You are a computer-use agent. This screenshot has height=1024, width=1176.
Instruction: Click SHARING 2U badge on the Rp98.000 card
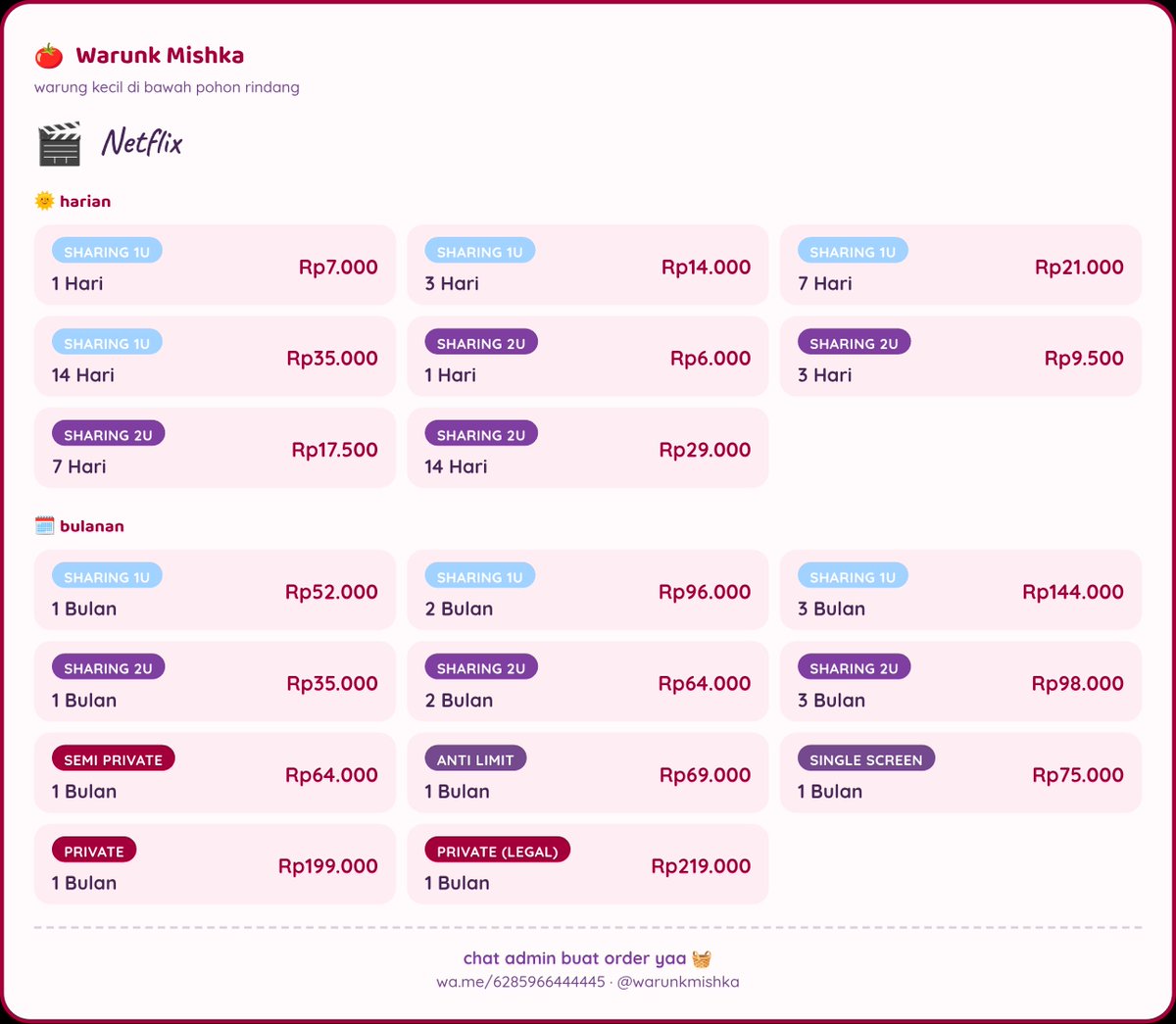(854, 667)
